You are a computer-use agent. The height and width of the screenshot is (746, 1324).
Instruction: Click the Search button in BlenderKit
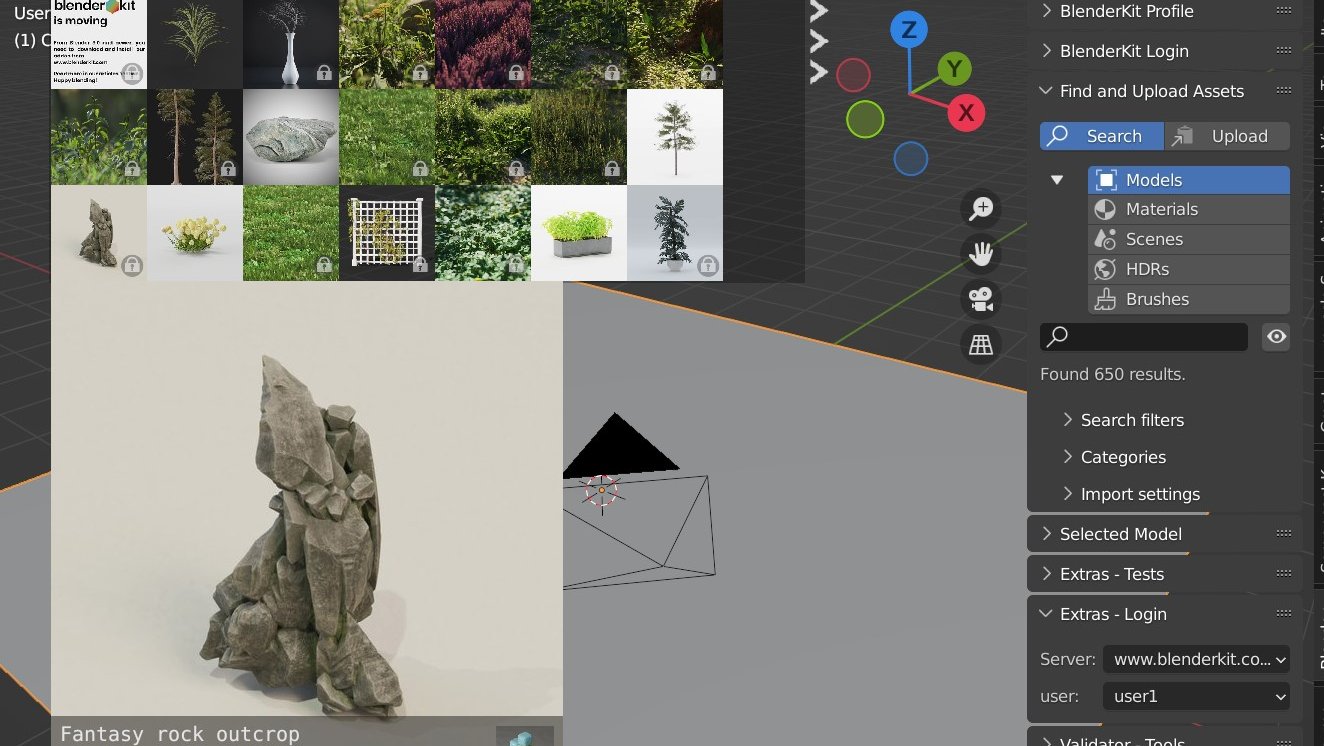pos(1101,136)
